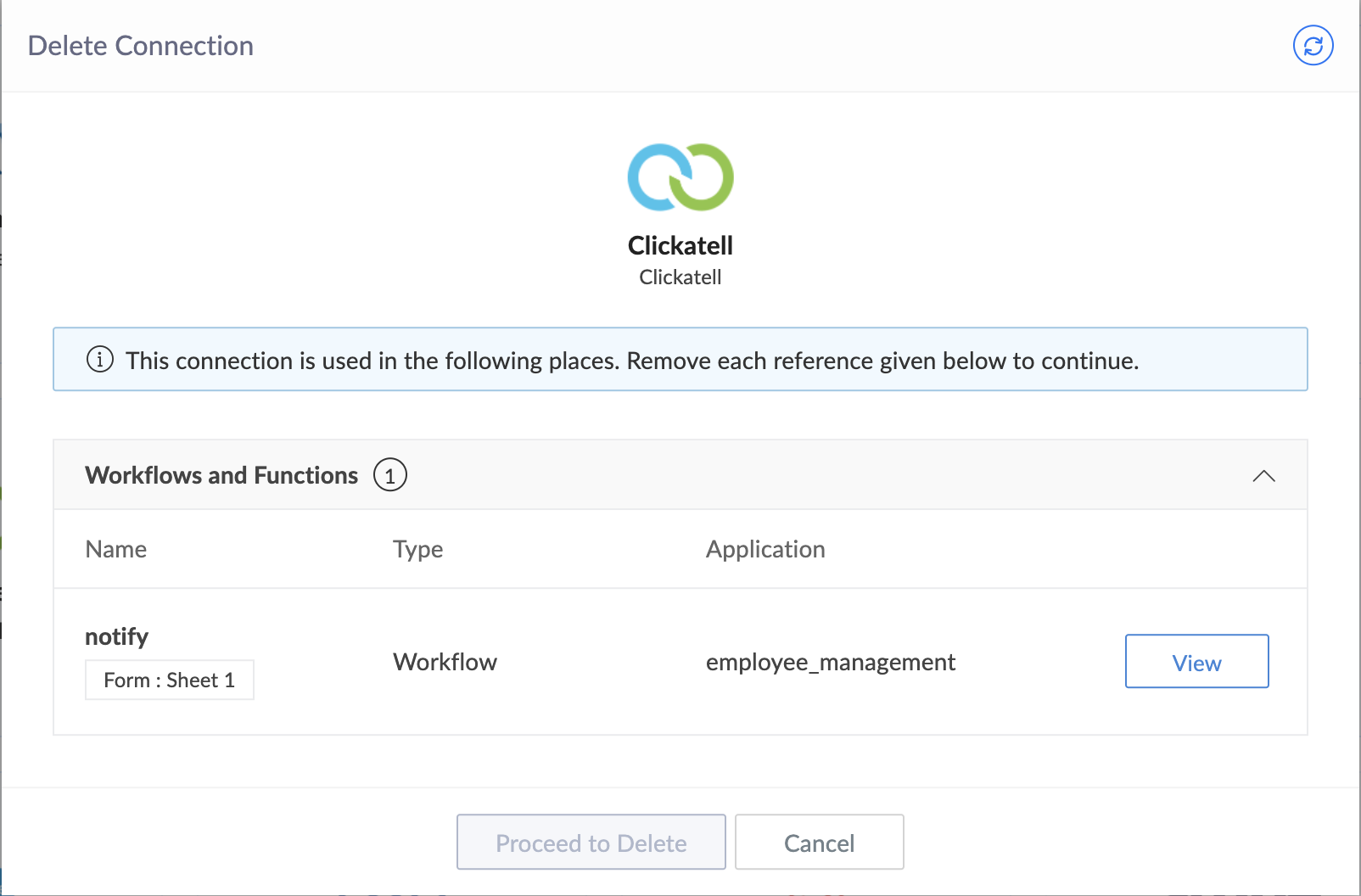
Task: Click the Form : Sheet 1 tag
Action: (x=170, y=680)
